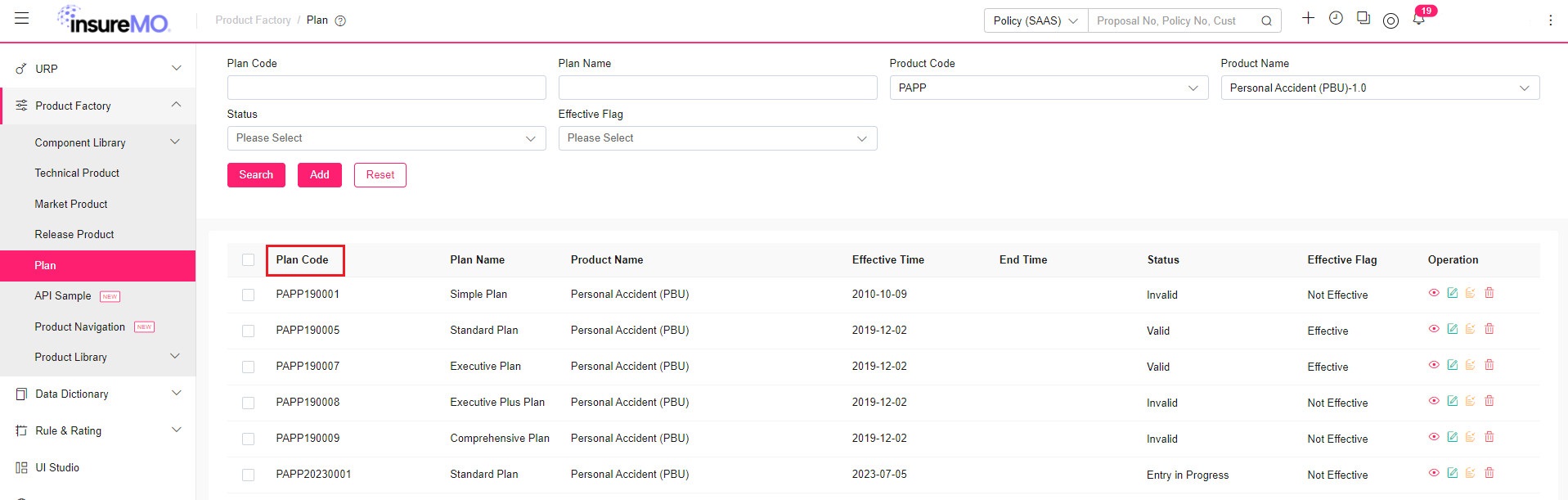Delete plan PAPP20230001 with trash icon

pos(1489,473)
